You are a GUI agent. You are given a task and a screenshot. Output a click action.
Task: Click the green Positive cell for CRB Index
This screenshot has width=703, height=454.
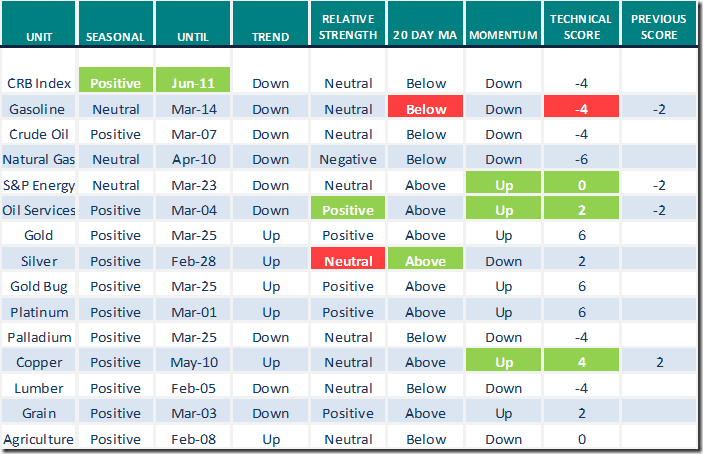point(116,83)
